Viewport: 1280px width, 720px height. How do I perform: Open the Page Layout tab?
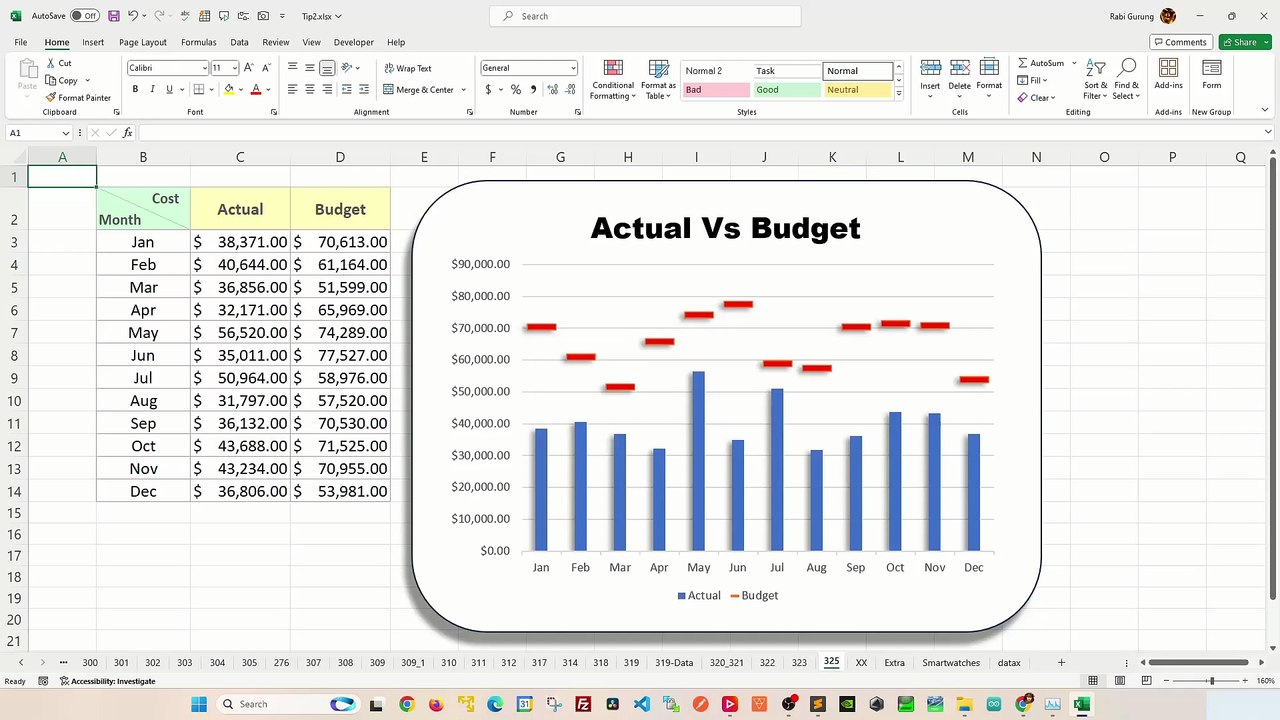point(143,42)
